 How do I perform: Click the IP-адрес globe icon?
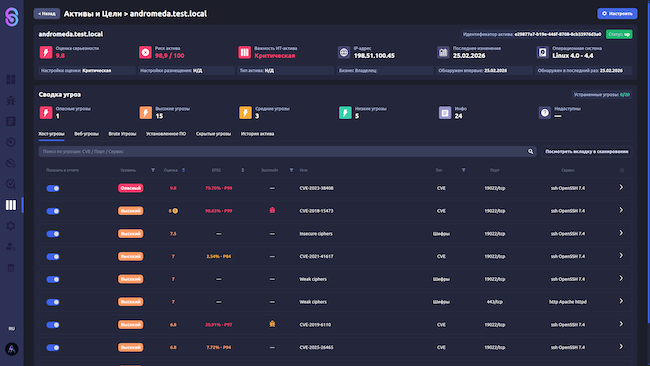[344, 52]
